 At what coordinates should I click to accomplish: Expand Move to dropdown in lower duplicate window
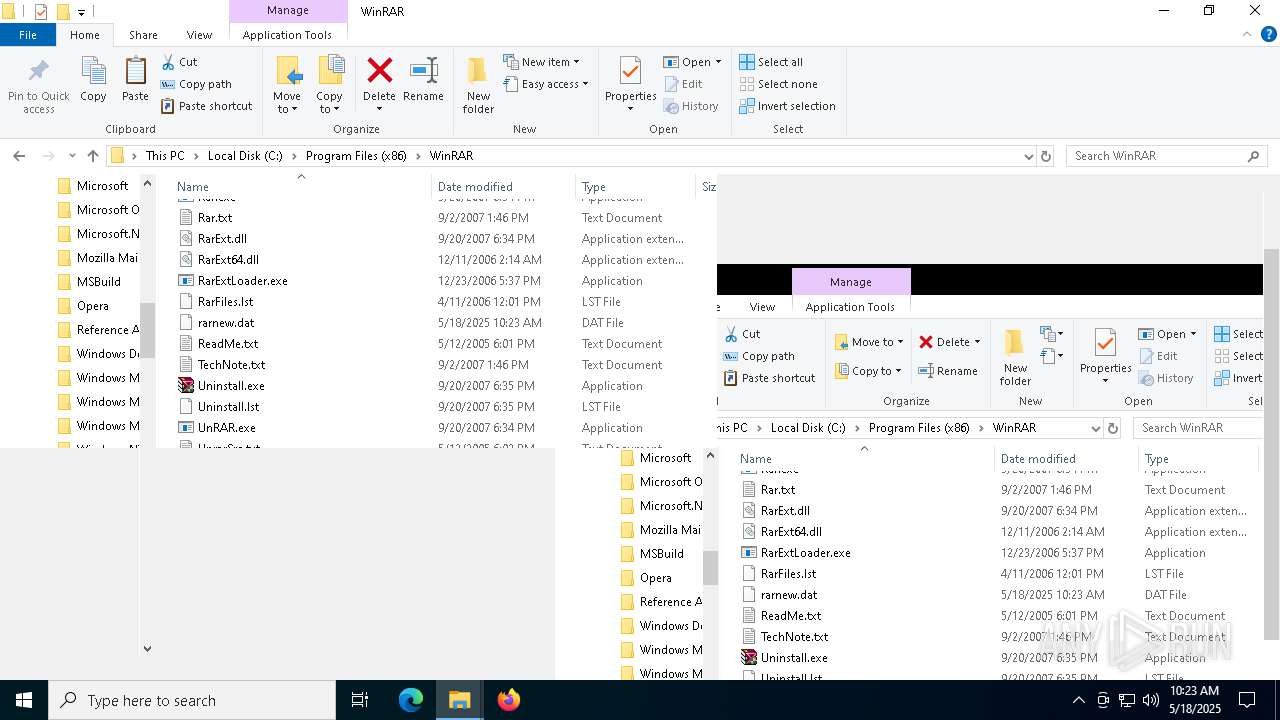pyautogui.click(x=900, y=342)
